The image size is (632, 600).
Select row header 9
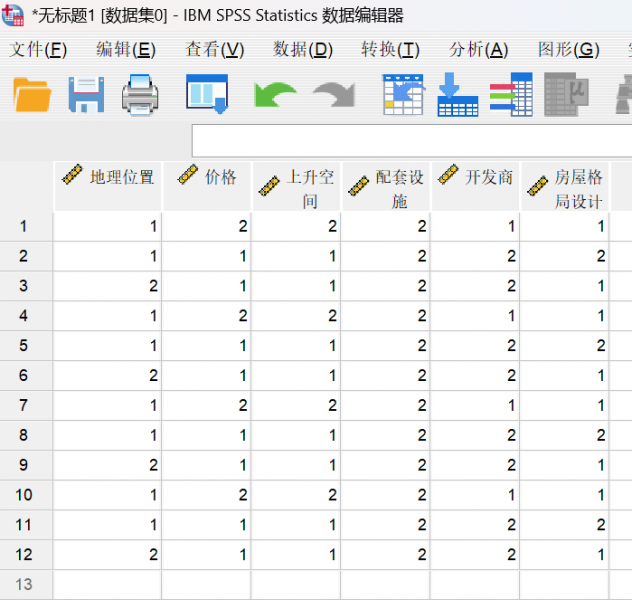coord(26,465)
